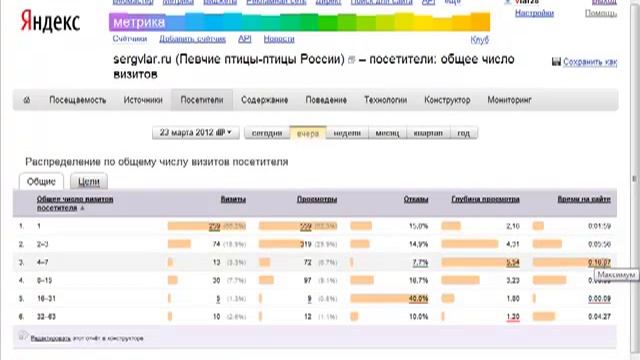Sort table by Визиты column
This screenshot has width=640, height=360.
[233, 199]
